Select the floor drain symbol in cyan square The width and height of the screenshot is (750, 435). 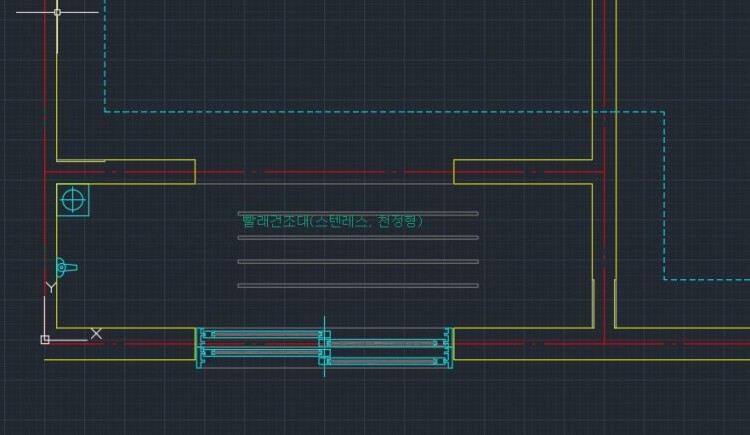click(73, 200)
